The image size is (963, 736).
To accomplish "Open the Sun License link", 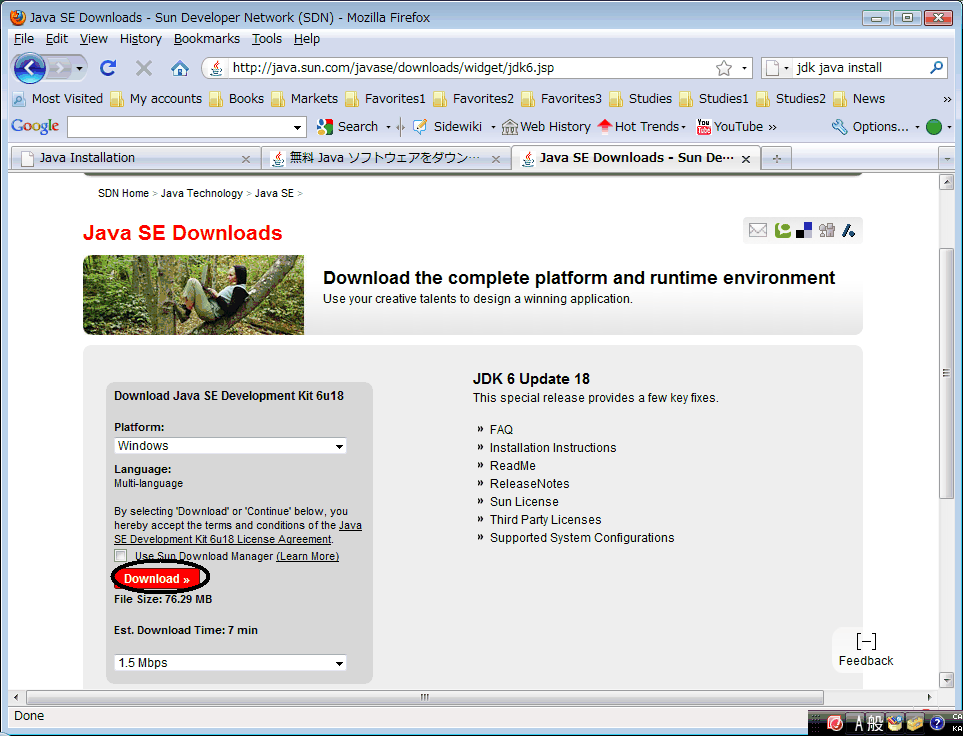I will 524,502.
